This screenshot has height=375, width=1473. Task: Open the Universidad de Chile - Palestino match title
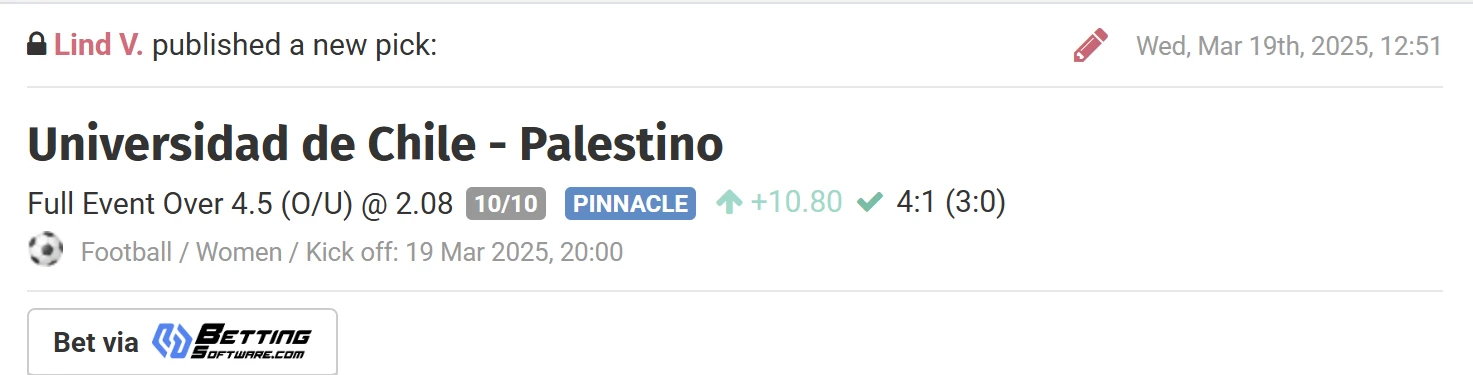point(375,144)
